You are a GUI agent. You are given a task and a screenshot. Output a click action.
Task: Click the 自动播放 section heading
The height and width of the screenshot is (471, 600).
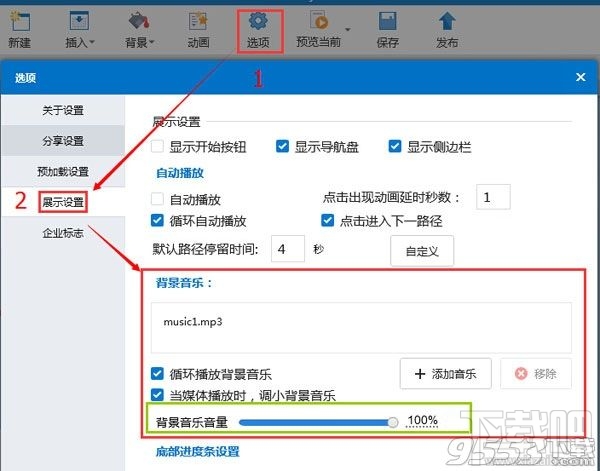180,173
